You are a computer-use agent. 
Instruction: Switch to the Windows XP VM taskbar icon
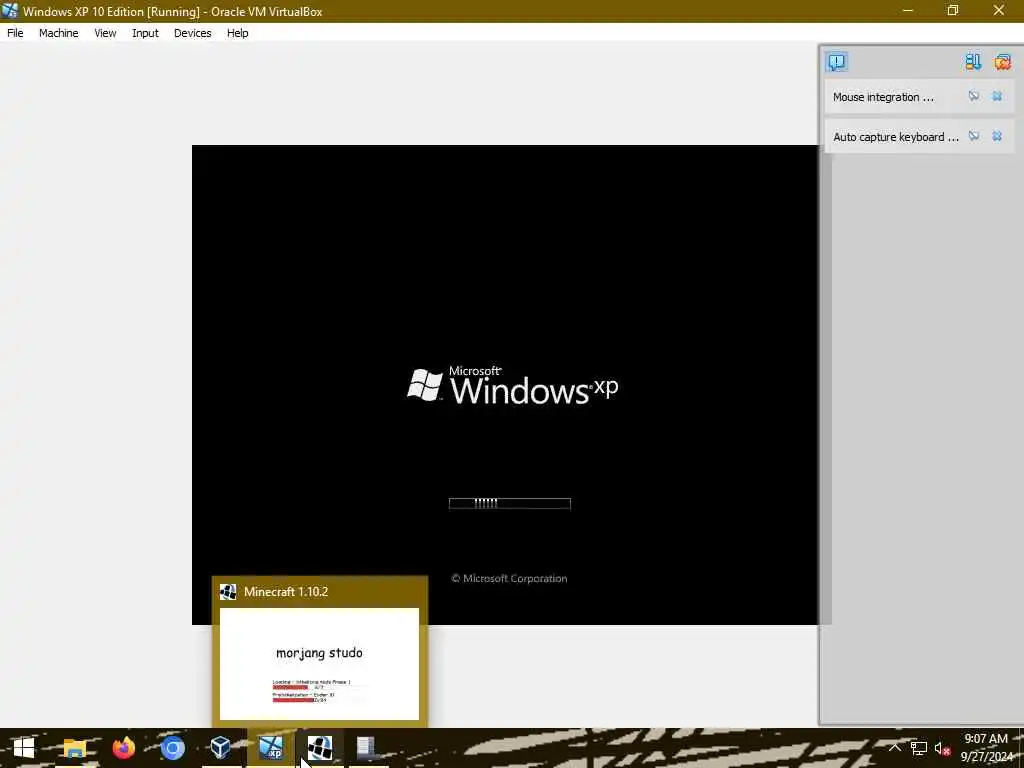[270, 748]
